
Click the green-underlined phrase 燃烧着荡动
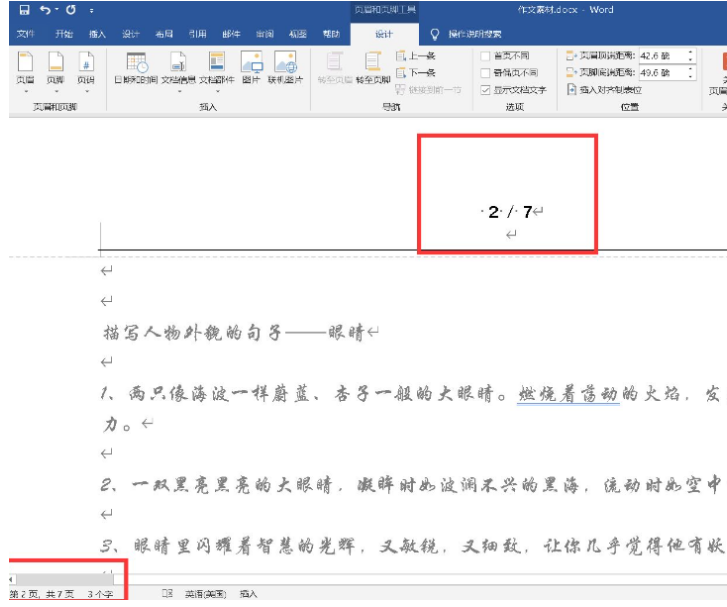pyautogui.click(x=568, y=394)
